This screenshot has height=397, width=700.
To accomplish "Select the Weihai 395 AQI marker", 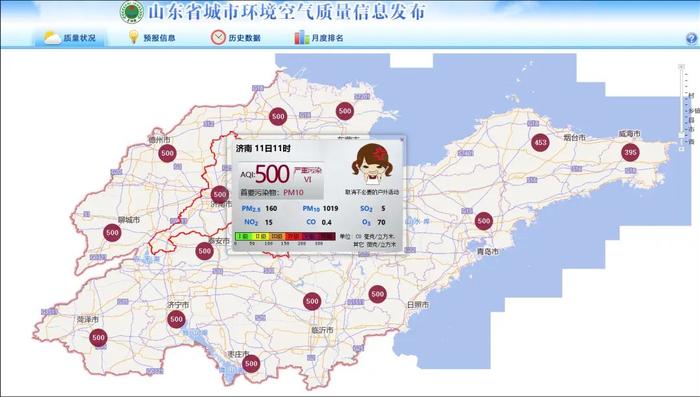I will click(x=630, y=152).
